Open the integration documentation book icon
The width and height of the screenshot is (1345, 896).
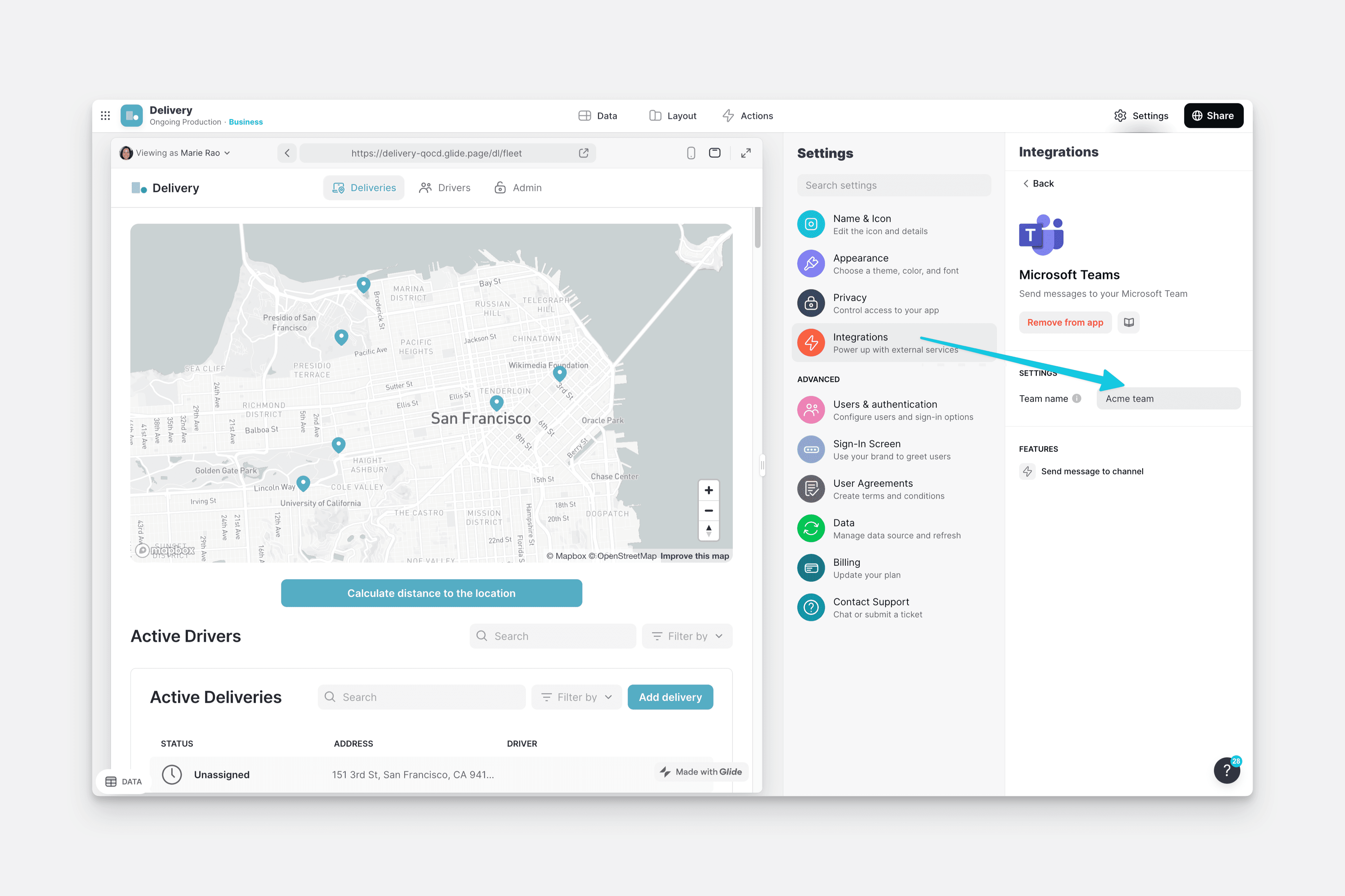(x=1128, y=322)
